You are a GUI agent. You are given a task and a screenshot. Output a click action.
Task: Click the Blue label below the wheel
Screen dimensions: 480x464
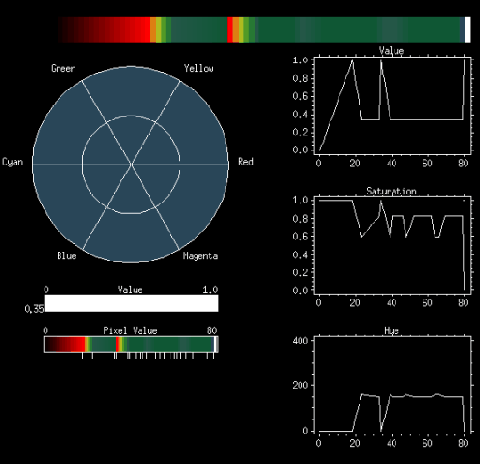pyautogui.click(x=67, y=256)
